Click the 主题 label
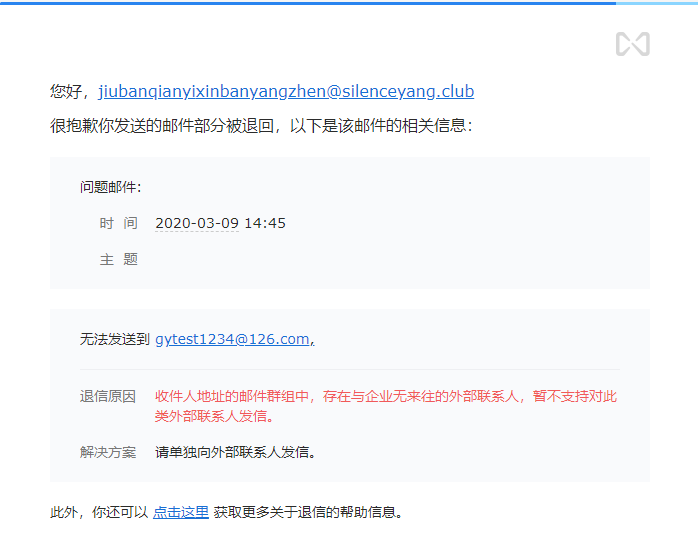The image size is (698, 542). pyautogui.click(x=118, y=259)
